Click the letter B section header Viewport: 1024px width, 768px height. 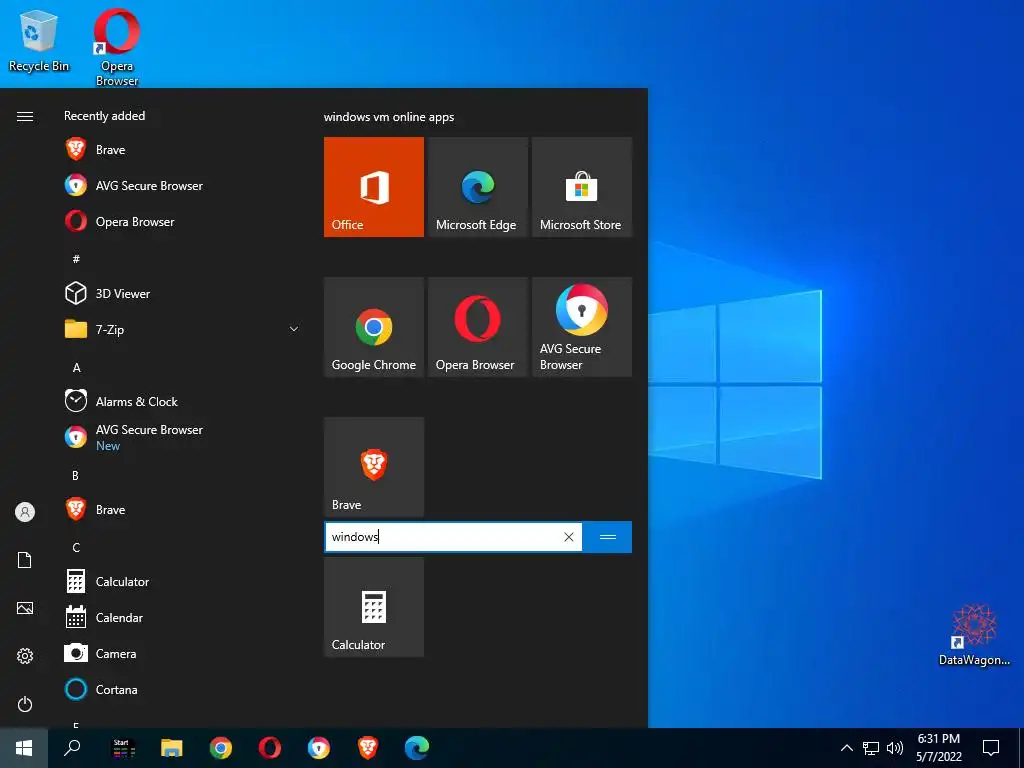pos(76,475)
